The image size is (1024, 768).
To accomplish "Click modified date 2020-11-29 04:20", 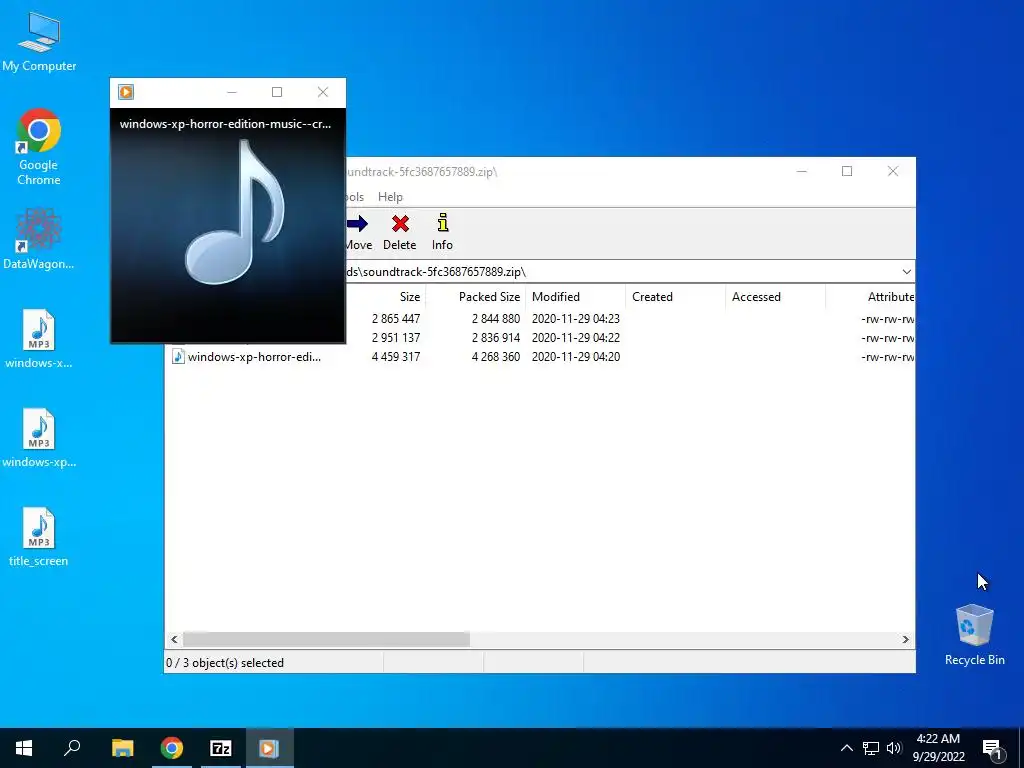I will click(x=575, y=357).
